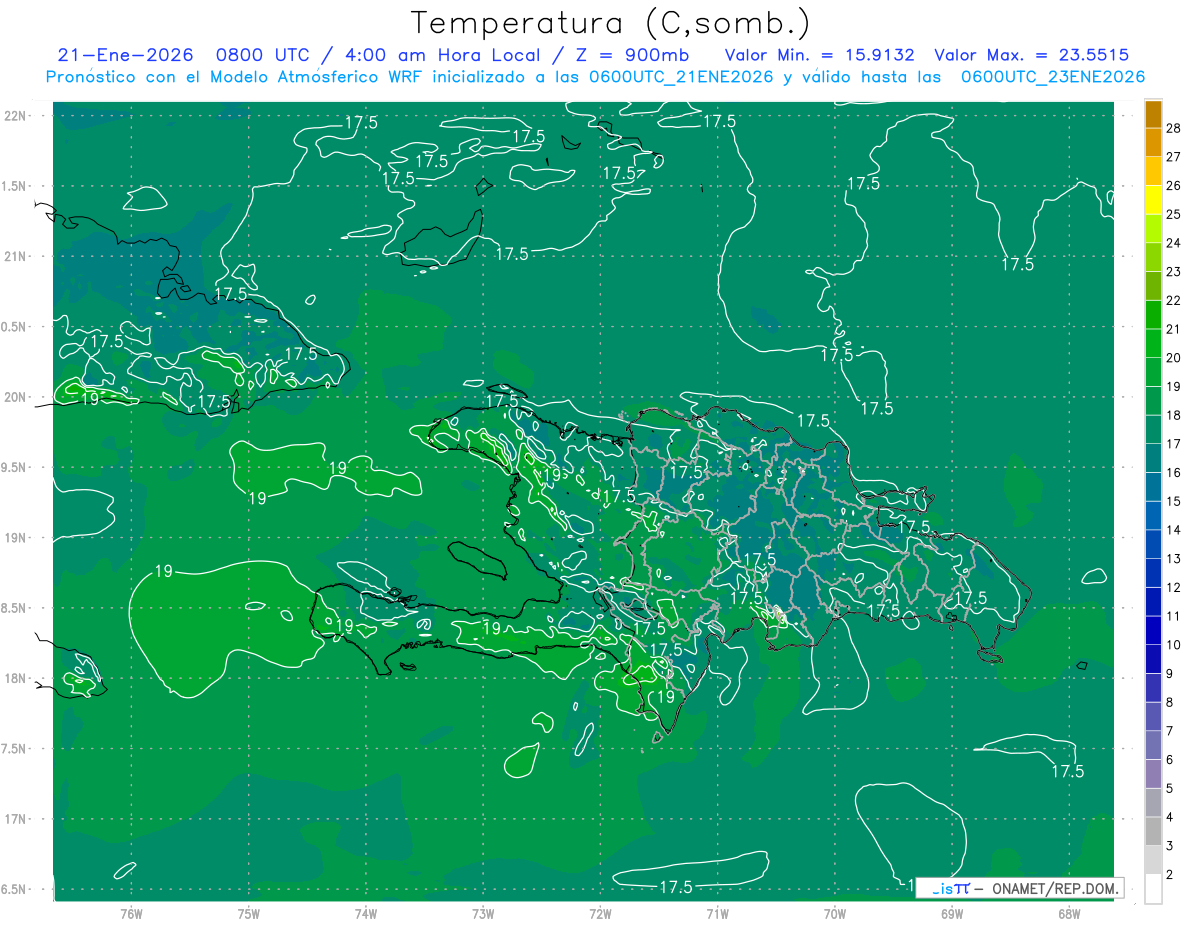This screenshot has height=927, width=1200.
Task: Click the title "Temperatura (C,somb.)"
Action: 610,23
